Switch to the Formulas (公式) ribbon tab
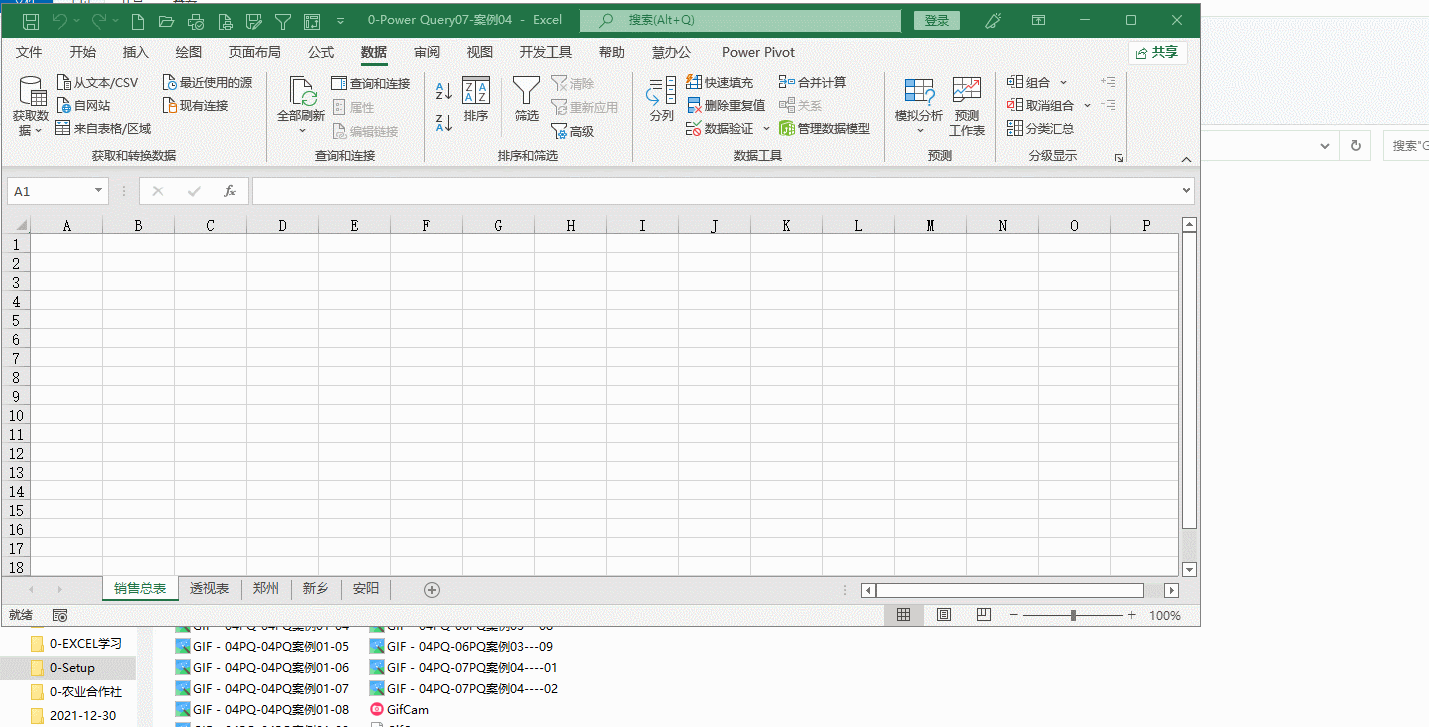The height and width of the screenshot is (727, 1429). coord(320,52)
